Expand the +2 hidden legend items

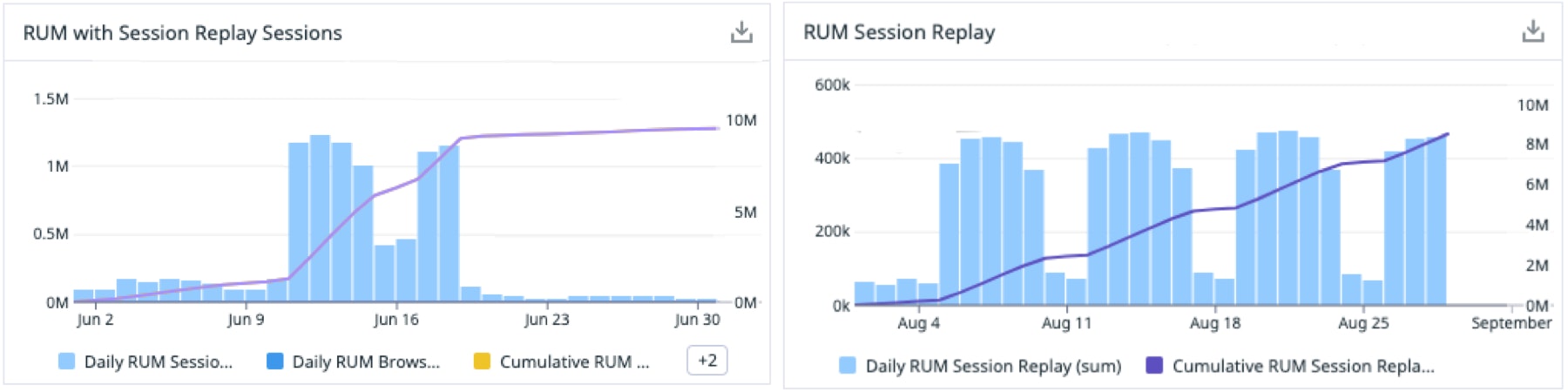click(x=706, y=361)
